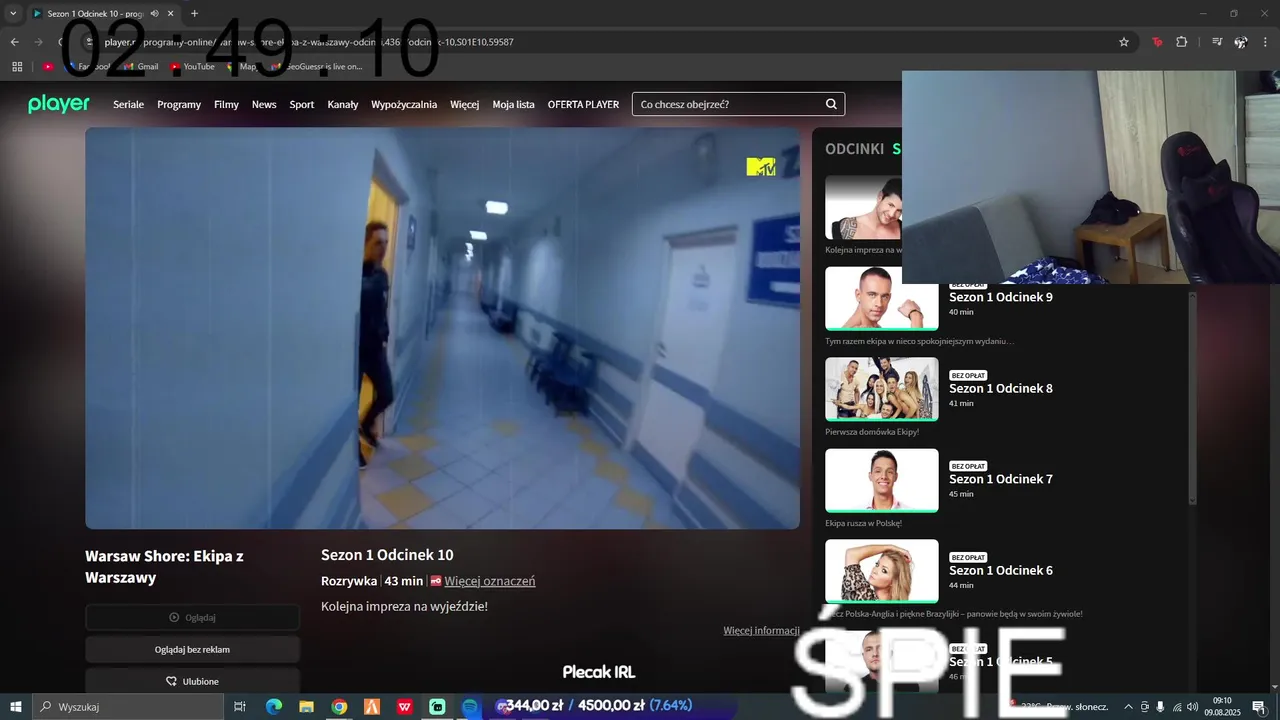Open the Kanały section
Viewport: 1280px width, 720px height.
coord(343,104)
